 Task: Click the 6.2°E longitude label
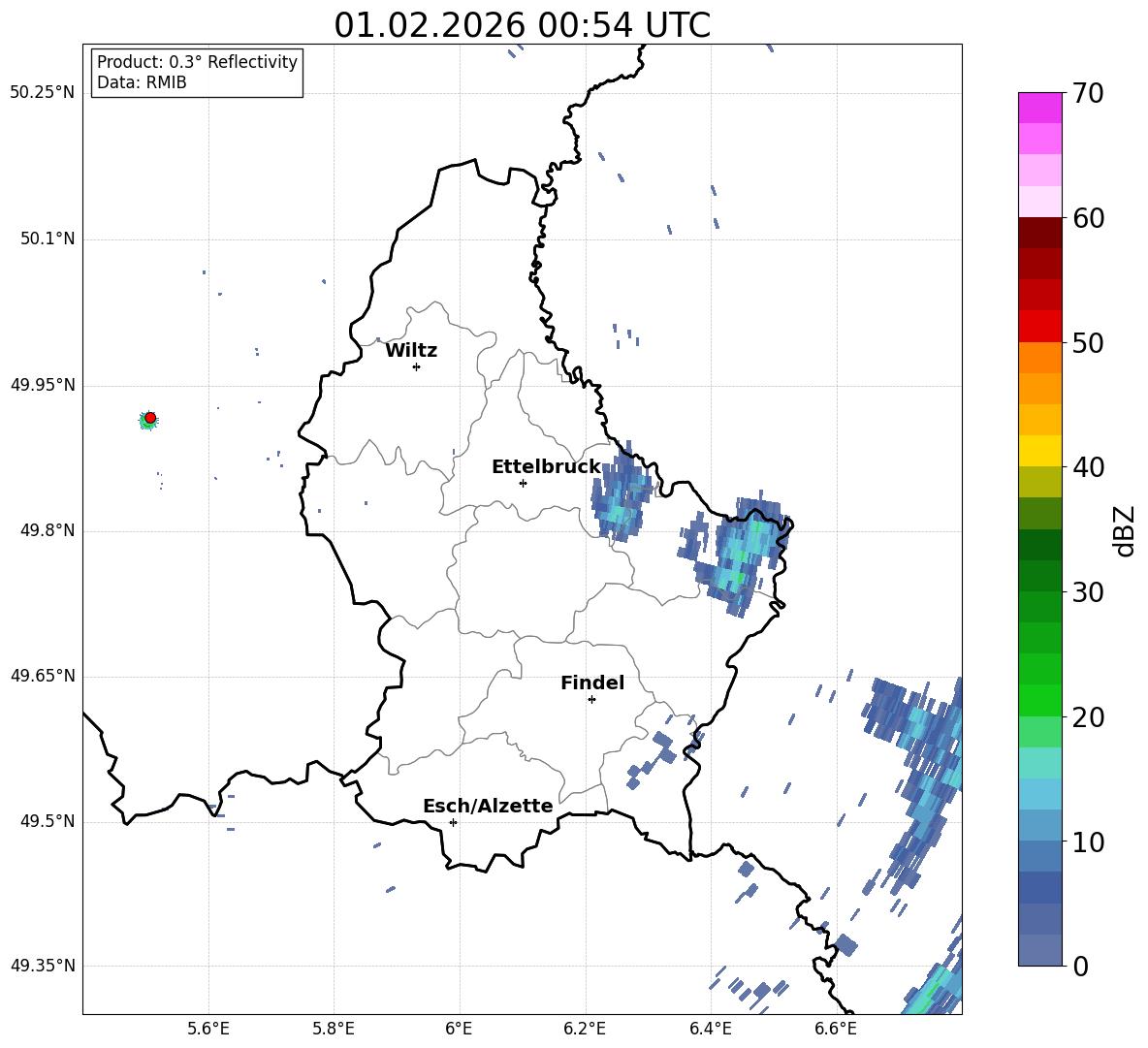click(585, 1029)
